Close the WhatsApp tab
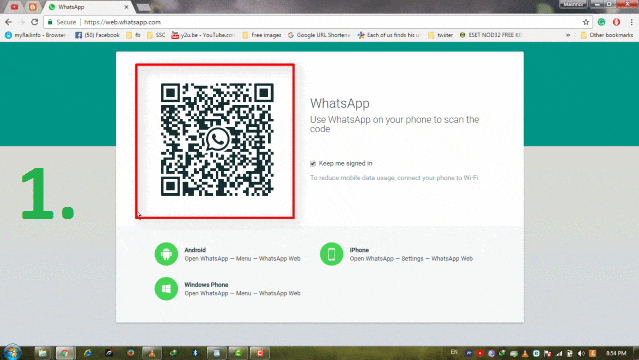 (126, 7)
